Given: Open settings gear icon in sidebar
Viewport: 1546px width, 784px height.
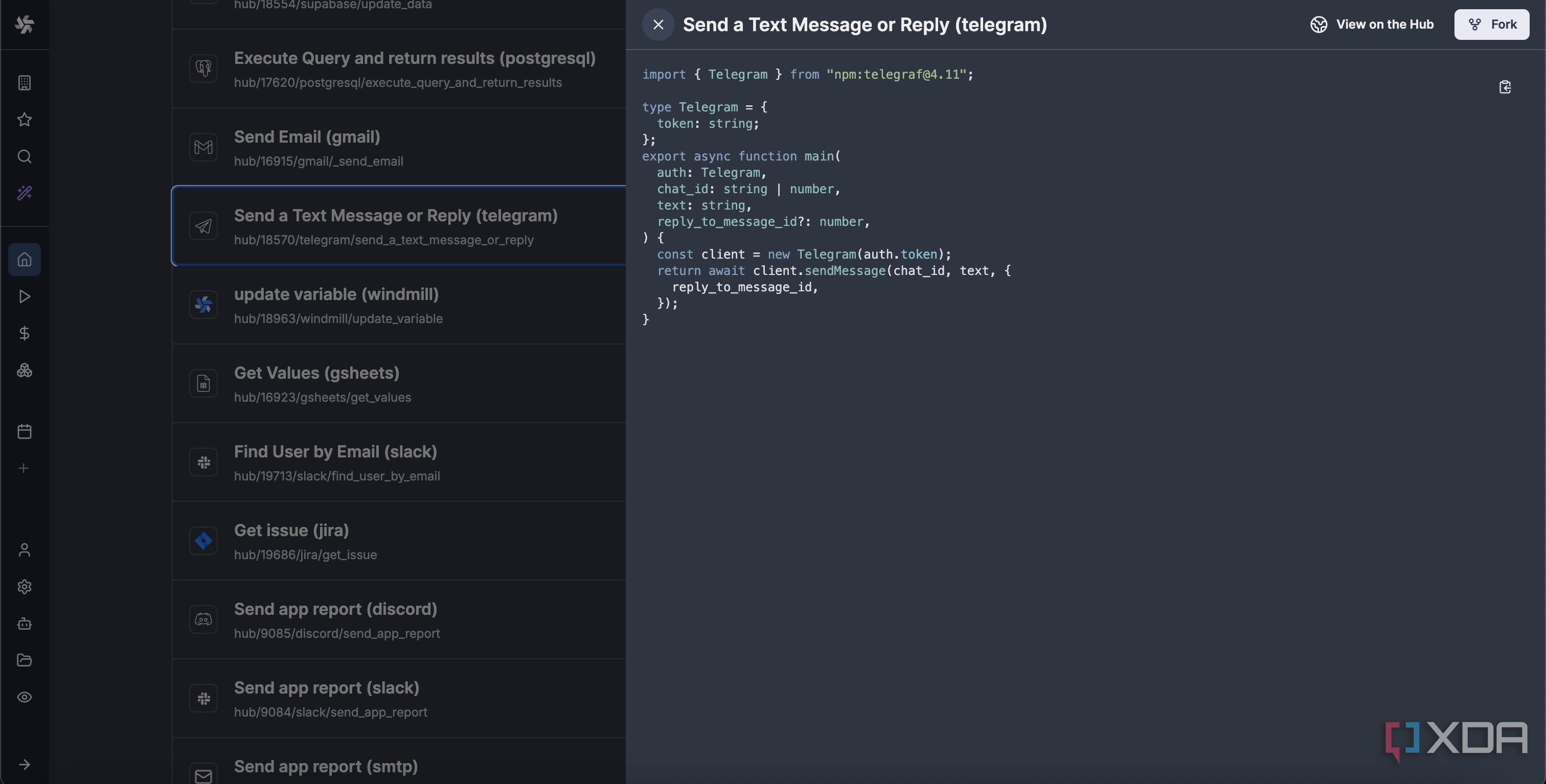Looking at the screenshot, I should [x=25, y=587].
